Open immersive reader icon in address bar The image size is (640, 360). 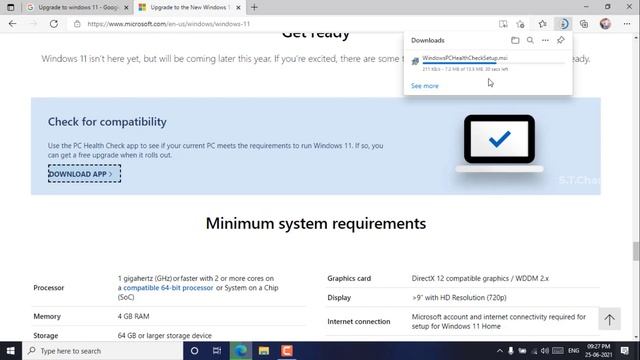point(503,24)
